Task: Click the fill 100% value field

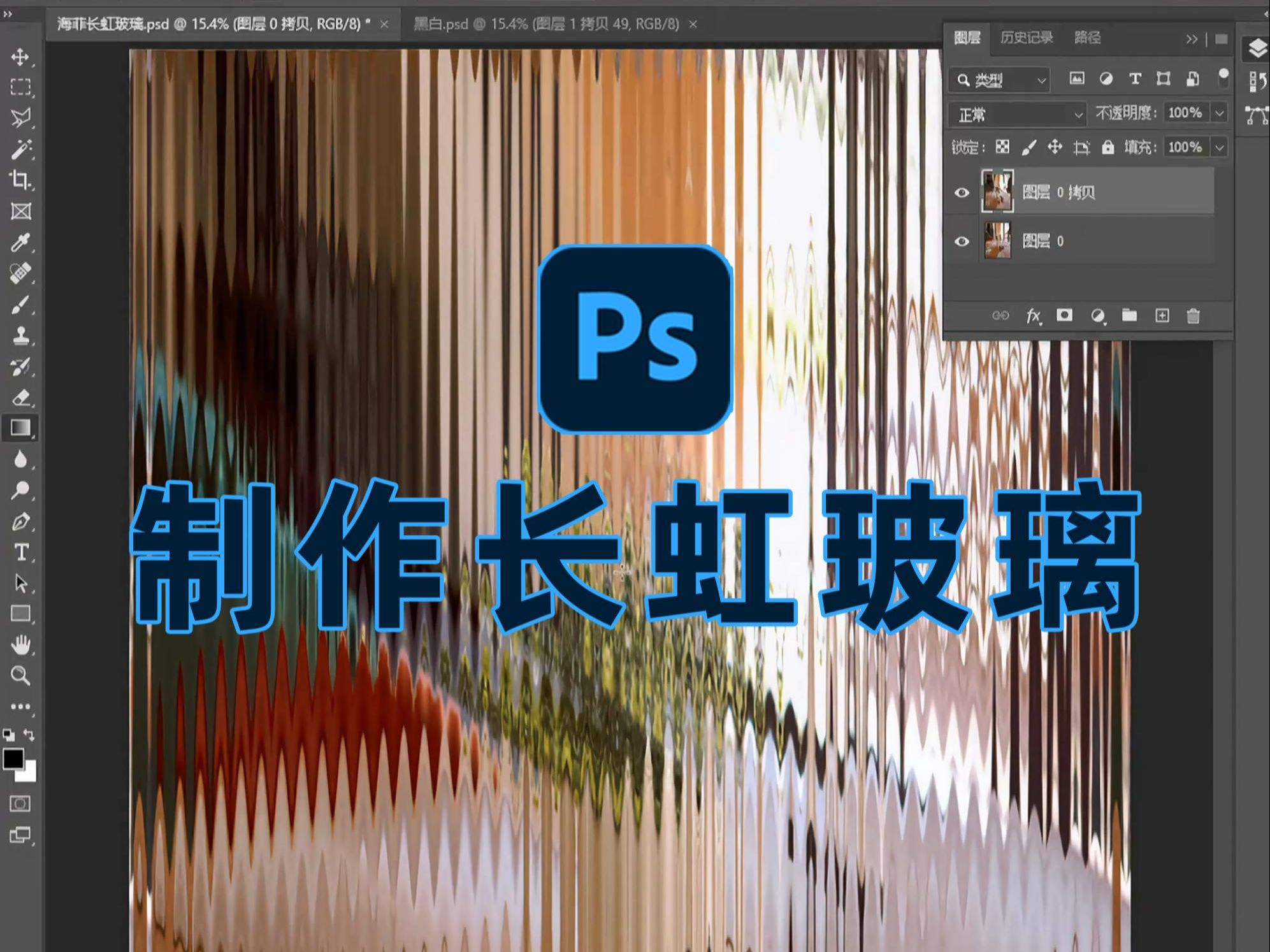Action: click(1186, 147)
